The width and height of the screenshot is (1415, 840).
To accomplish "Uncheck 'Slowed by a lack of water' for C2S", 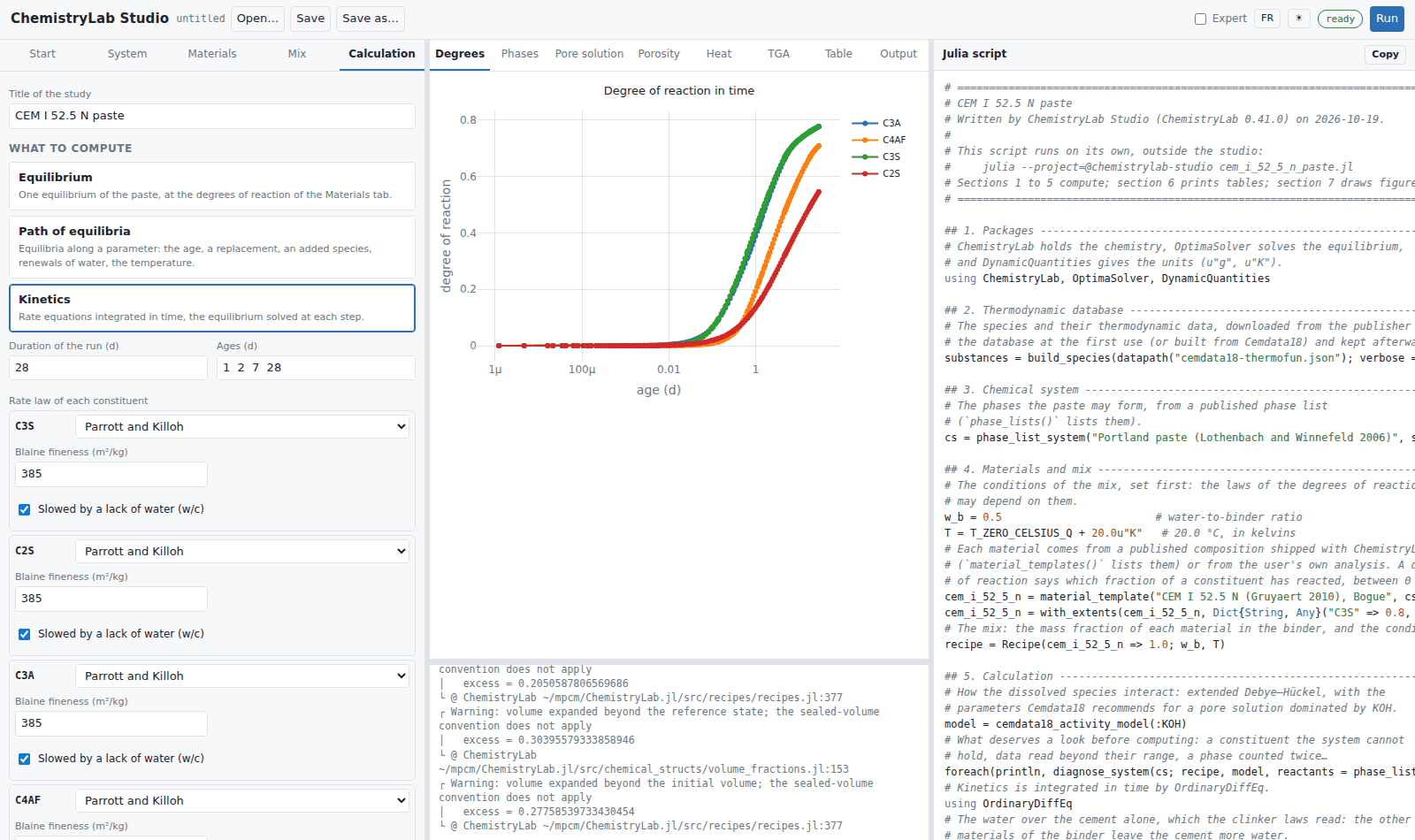I will (25, 634).
